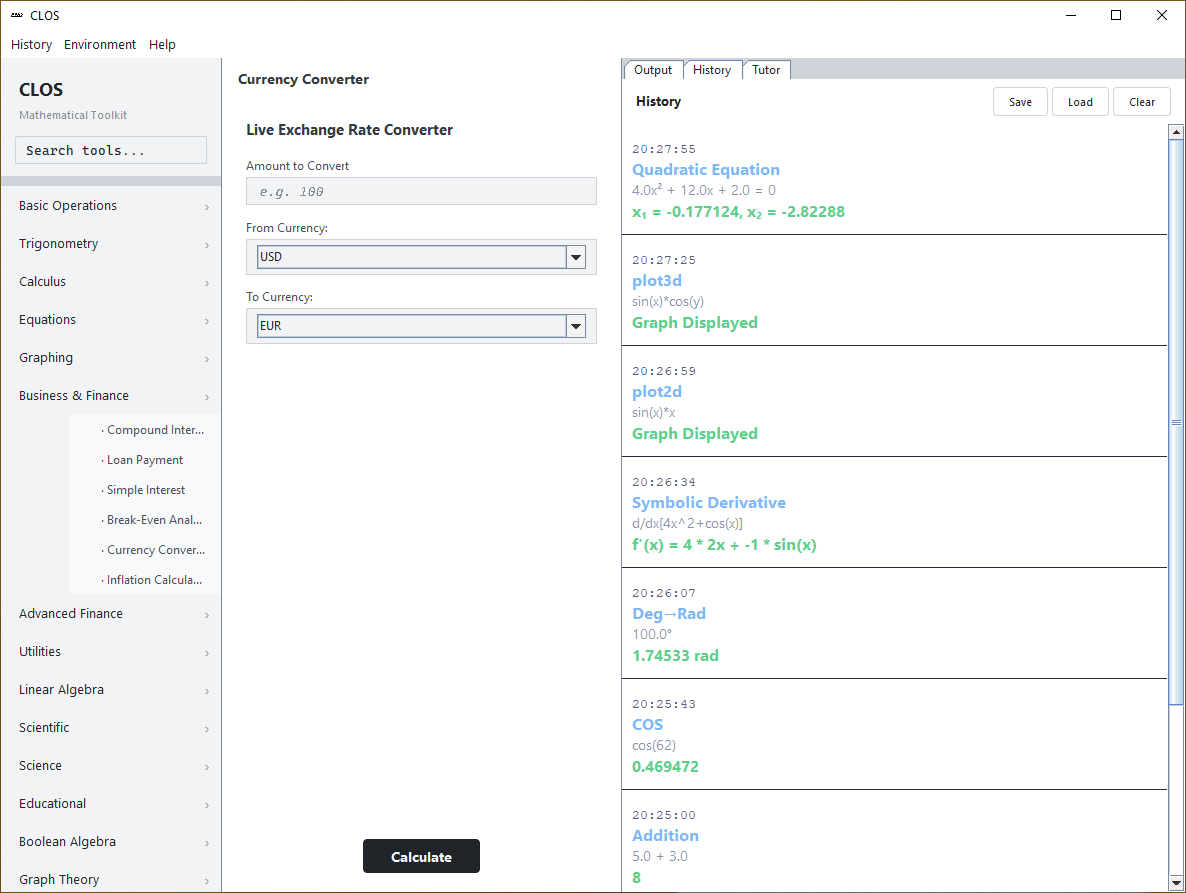
Task: Click the Save history button
Action: pos(1020,102)
